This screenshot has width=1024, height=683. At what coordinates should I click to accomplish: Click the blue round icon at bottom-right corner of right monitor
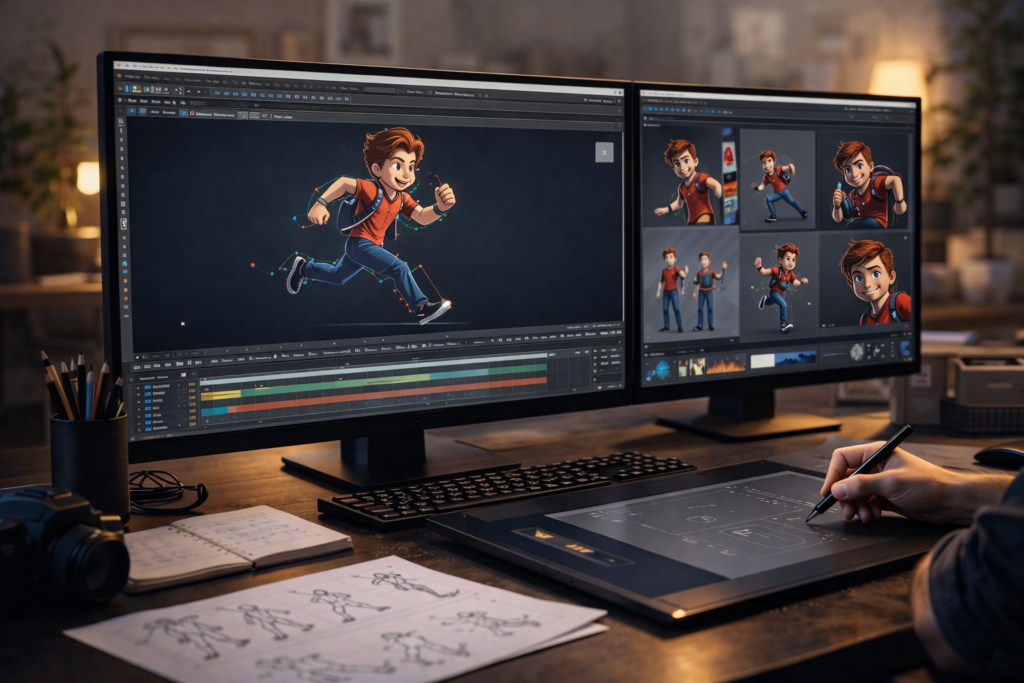click(x=906, y=349)
